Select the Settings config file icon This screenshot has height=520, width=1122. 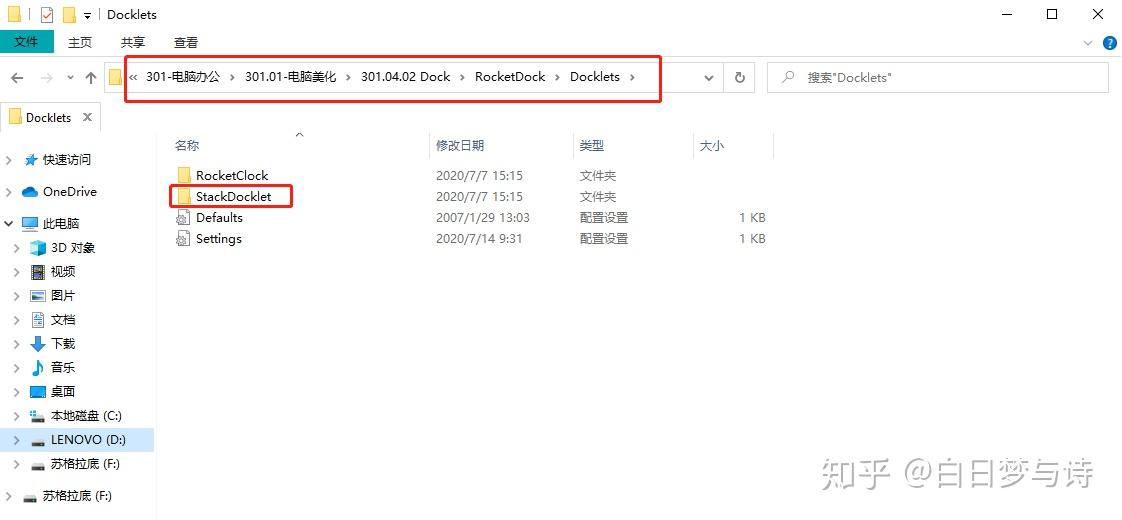point(183,239)
